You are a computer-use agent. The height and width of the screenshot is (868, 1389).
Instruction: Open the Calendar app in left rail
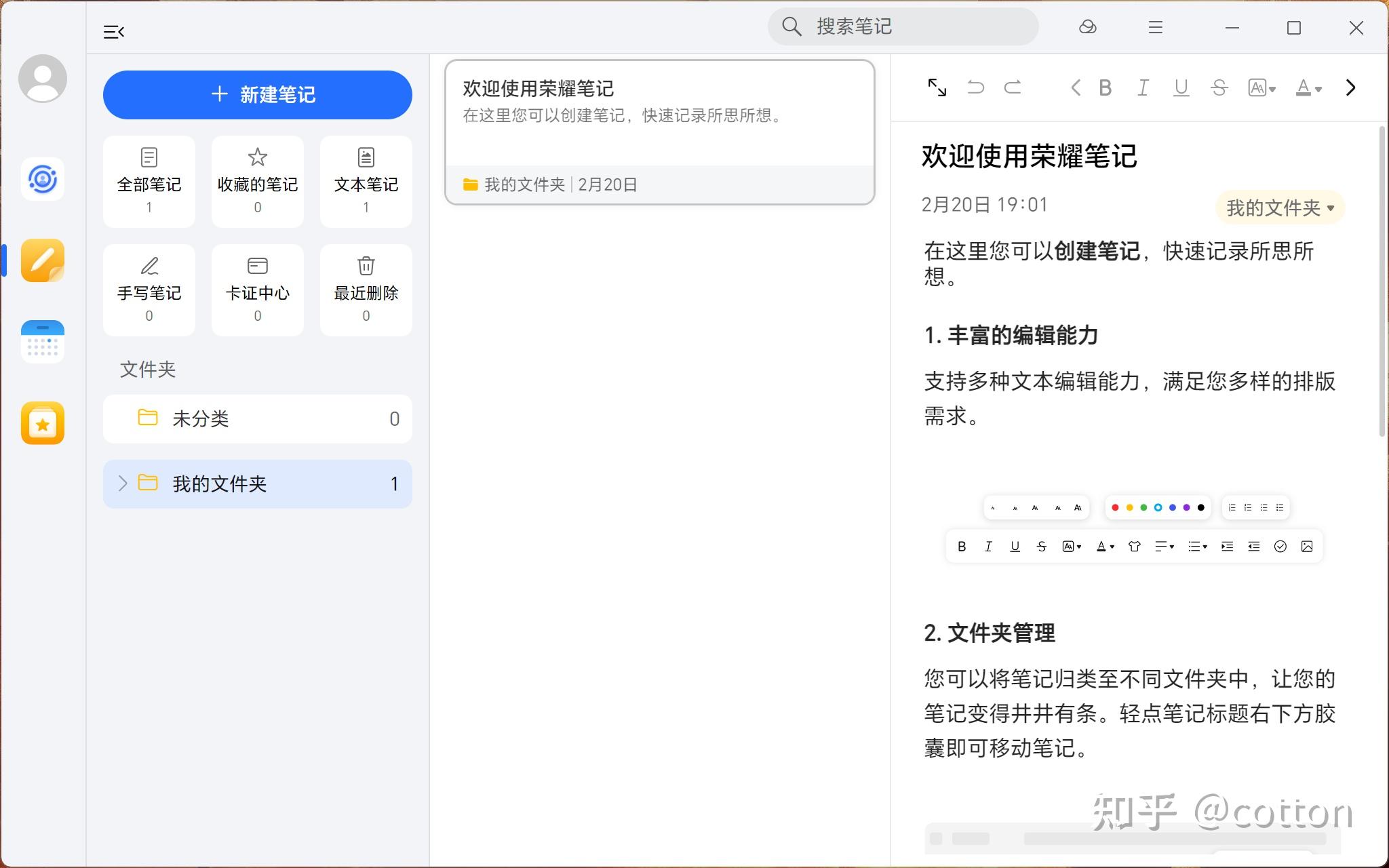pos(43,342)
